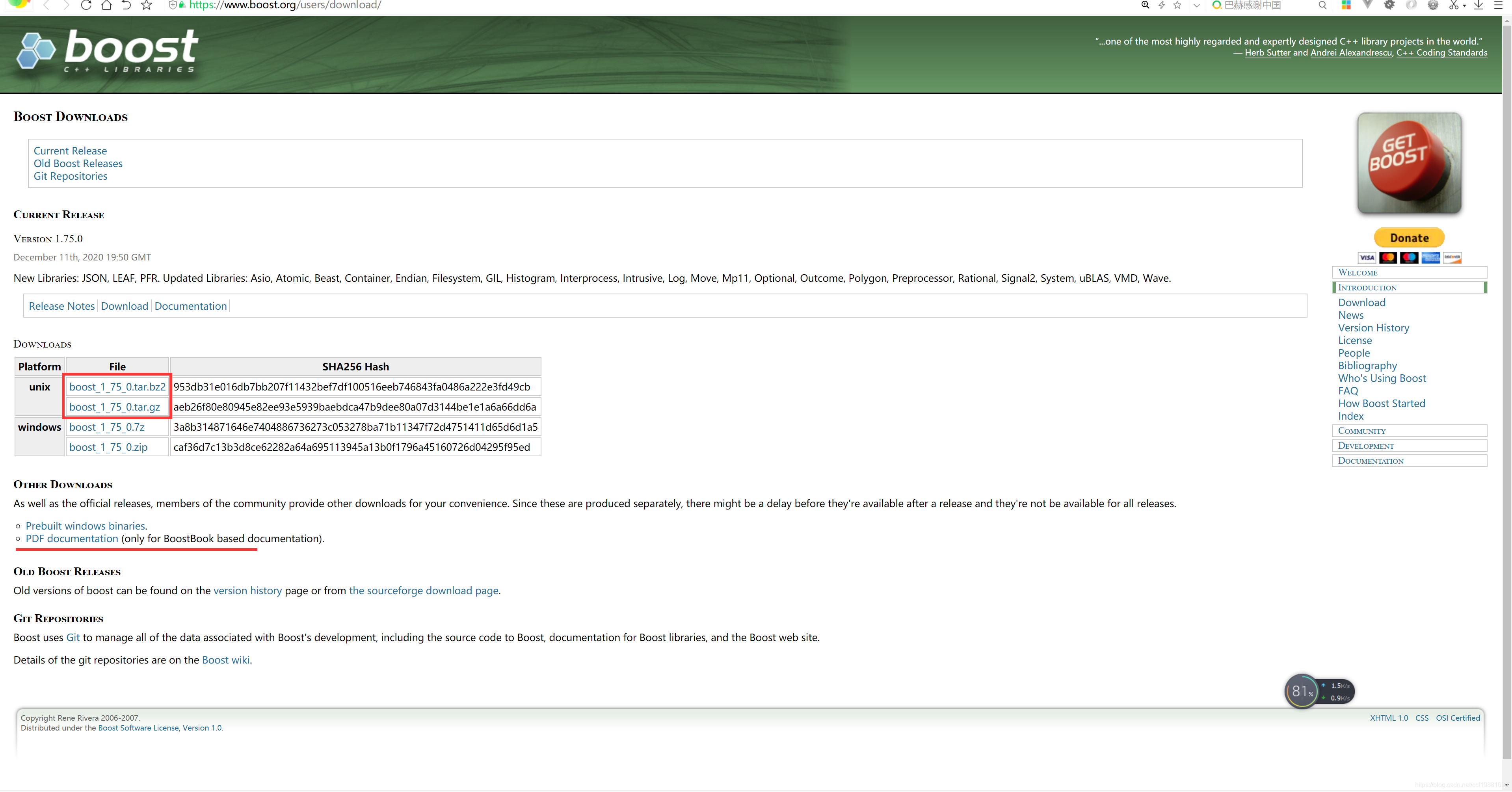Bookmark this page with the star icon
Viewport: 1512px width, 792px height.
tap(146, 5)
